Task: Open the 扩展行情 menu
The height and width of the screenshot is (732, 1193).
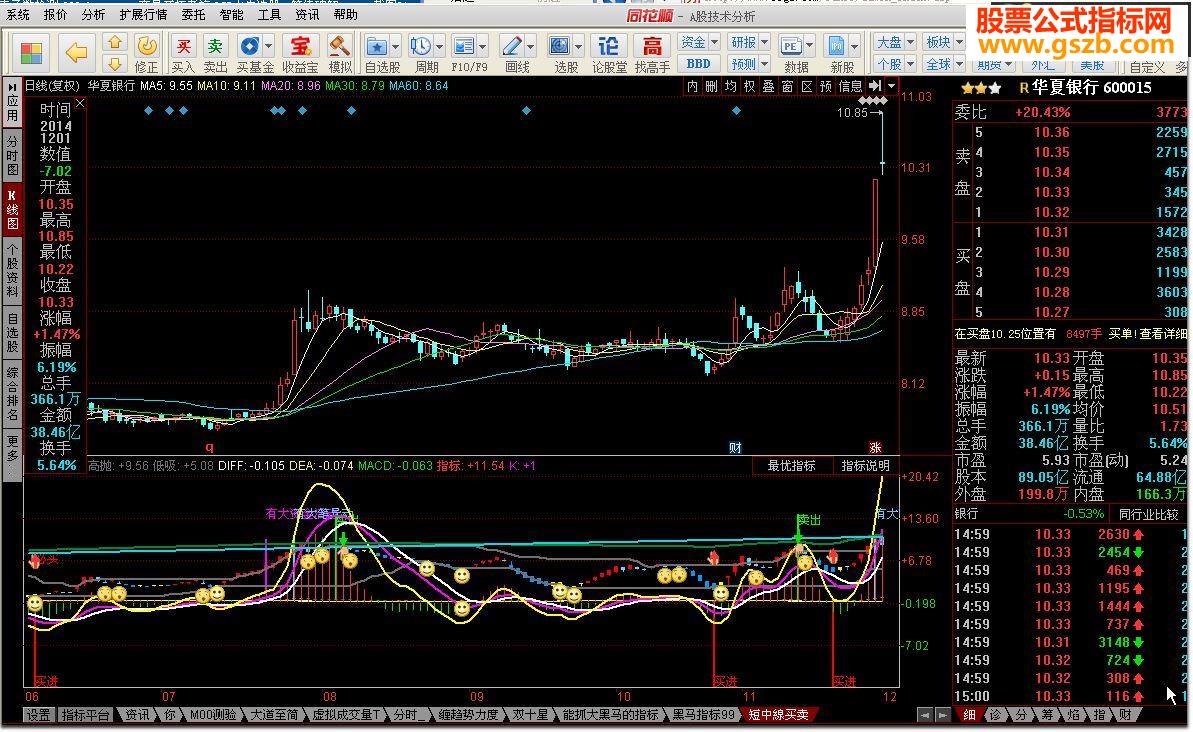Action: [143, 14]
